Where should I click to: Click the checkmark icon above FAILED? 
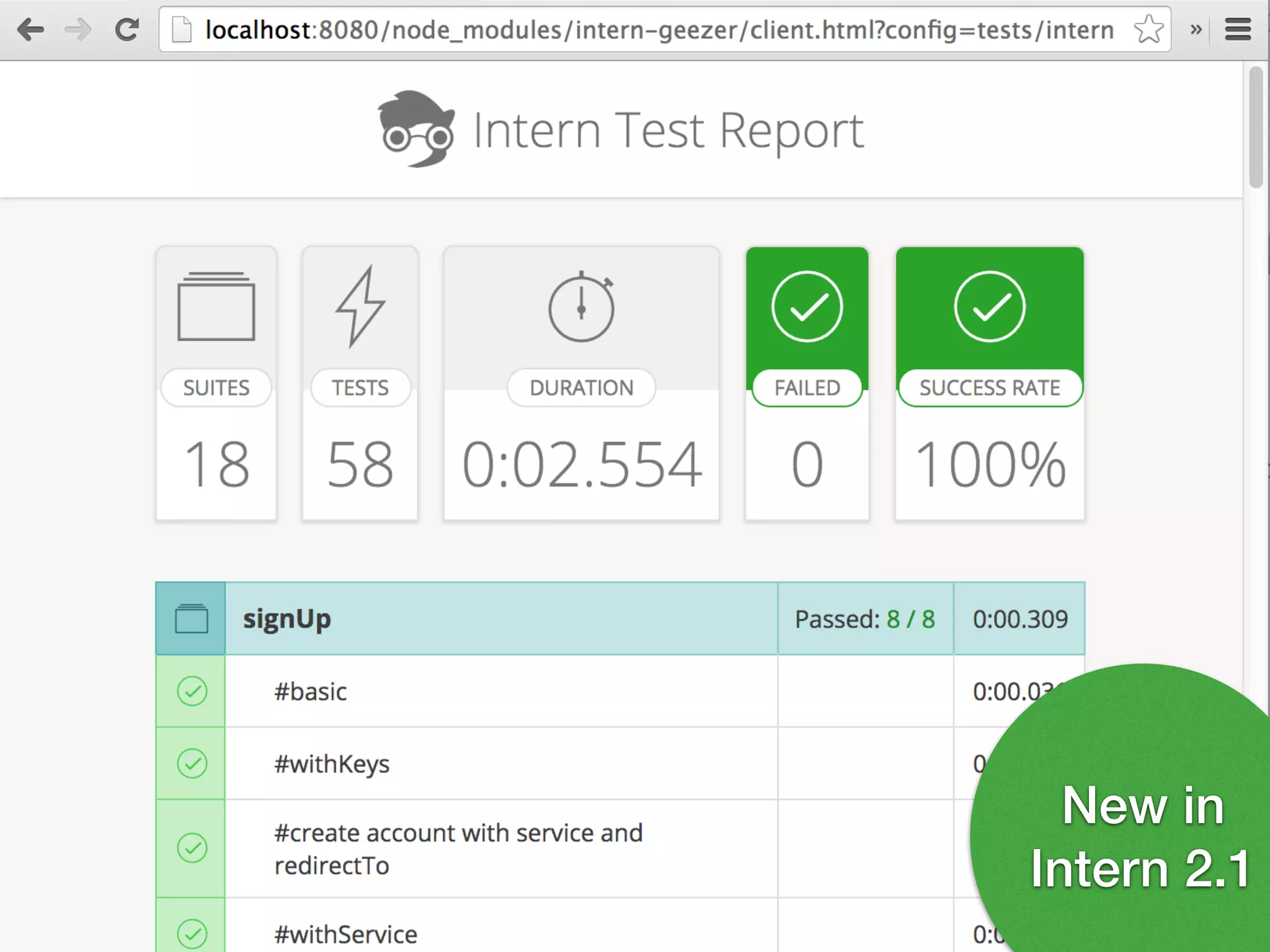pyautogui.click(x=807, y=306)
